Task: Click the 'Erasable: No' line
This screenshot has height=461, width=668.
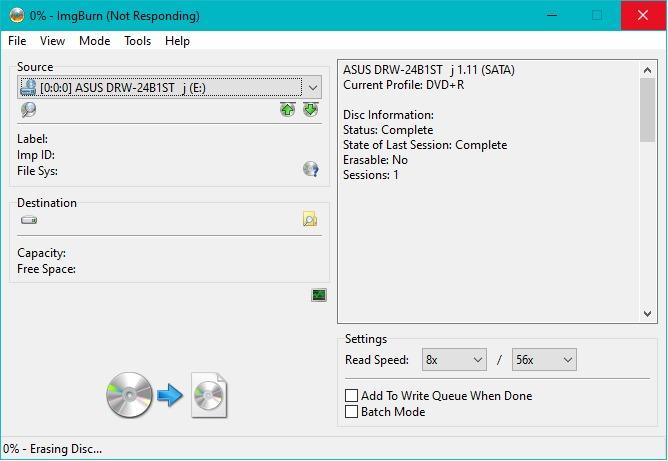Action: click(x=375, y=160)
